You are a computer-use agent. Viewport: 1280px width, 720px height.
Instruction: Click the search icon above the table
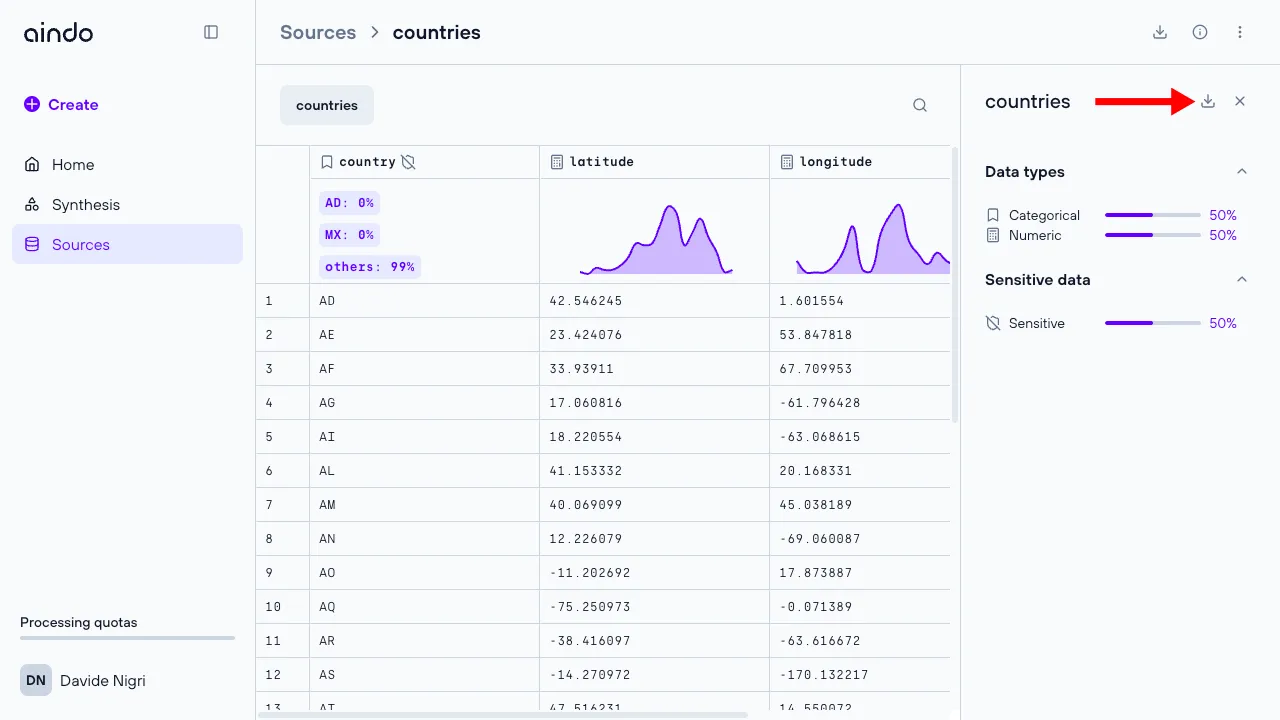tap(920, 105)
